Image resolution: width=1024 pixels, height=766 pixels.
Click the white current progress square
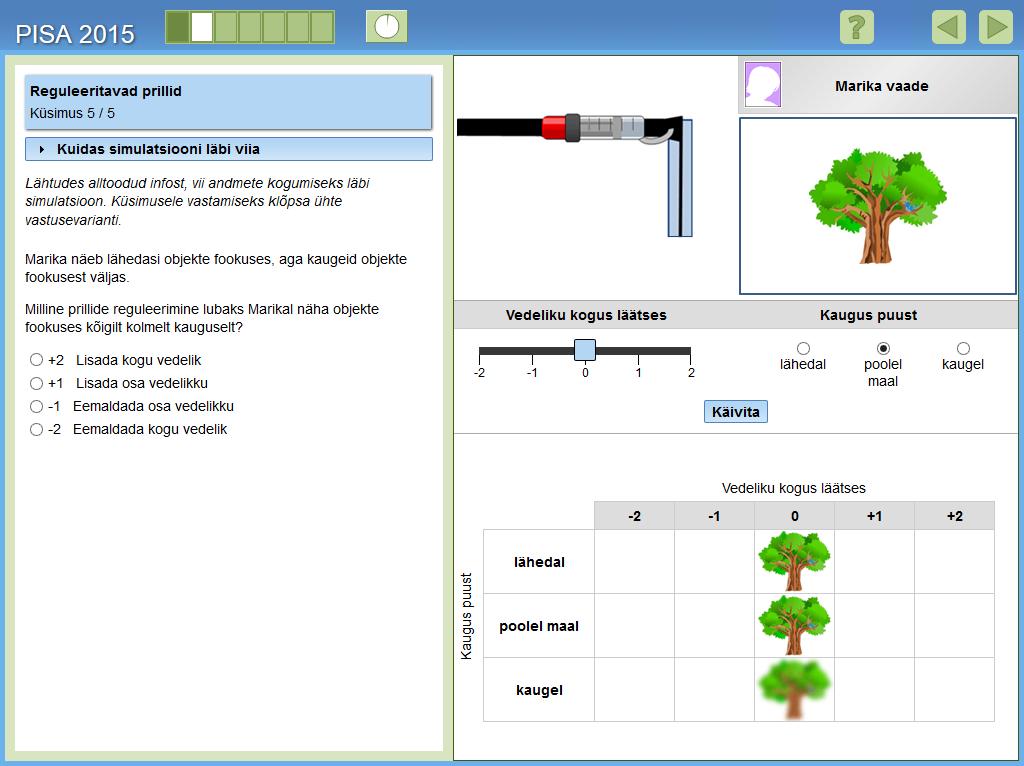tap(202, 27)
